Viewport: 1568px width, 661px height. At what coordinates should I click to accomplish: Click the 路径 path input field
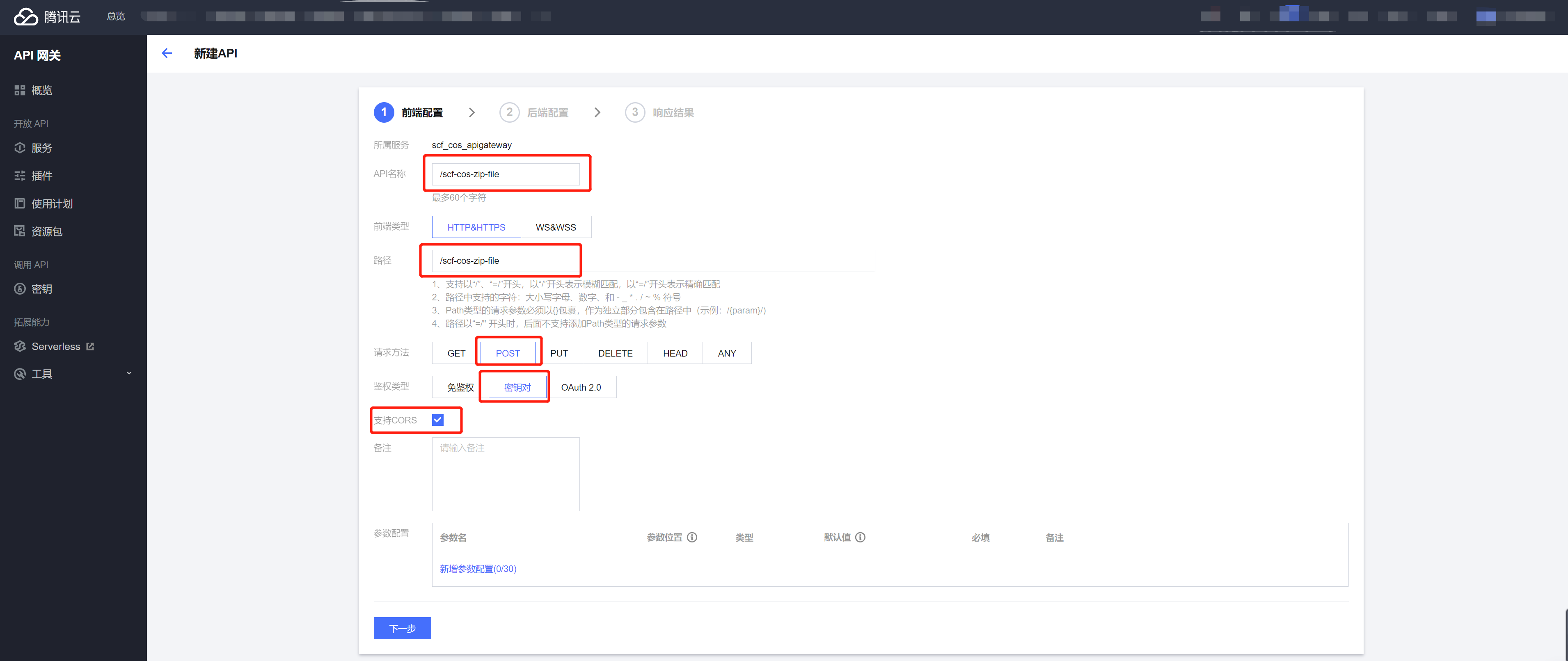coord(653,261)
